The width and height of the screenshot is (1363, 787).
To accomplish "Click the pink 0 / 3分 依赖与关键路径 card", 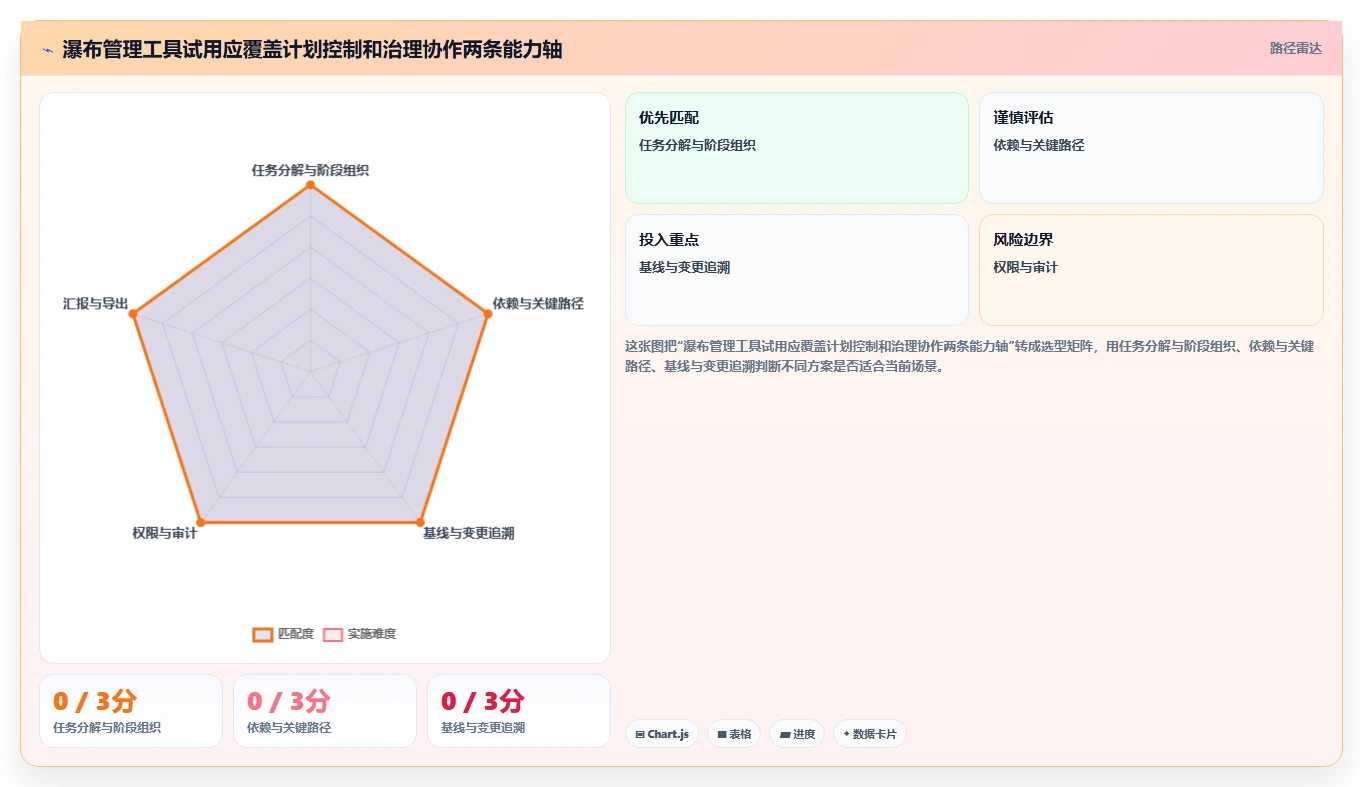I will coord(325,711).
